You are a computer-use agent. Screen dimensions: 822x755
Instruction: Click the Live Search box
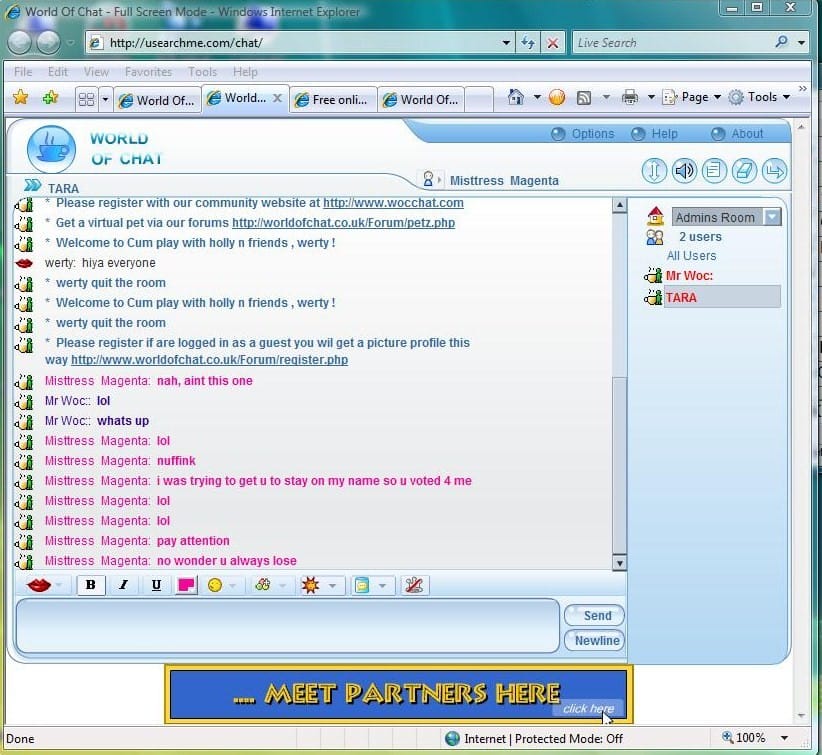click(x=673, y=42)
